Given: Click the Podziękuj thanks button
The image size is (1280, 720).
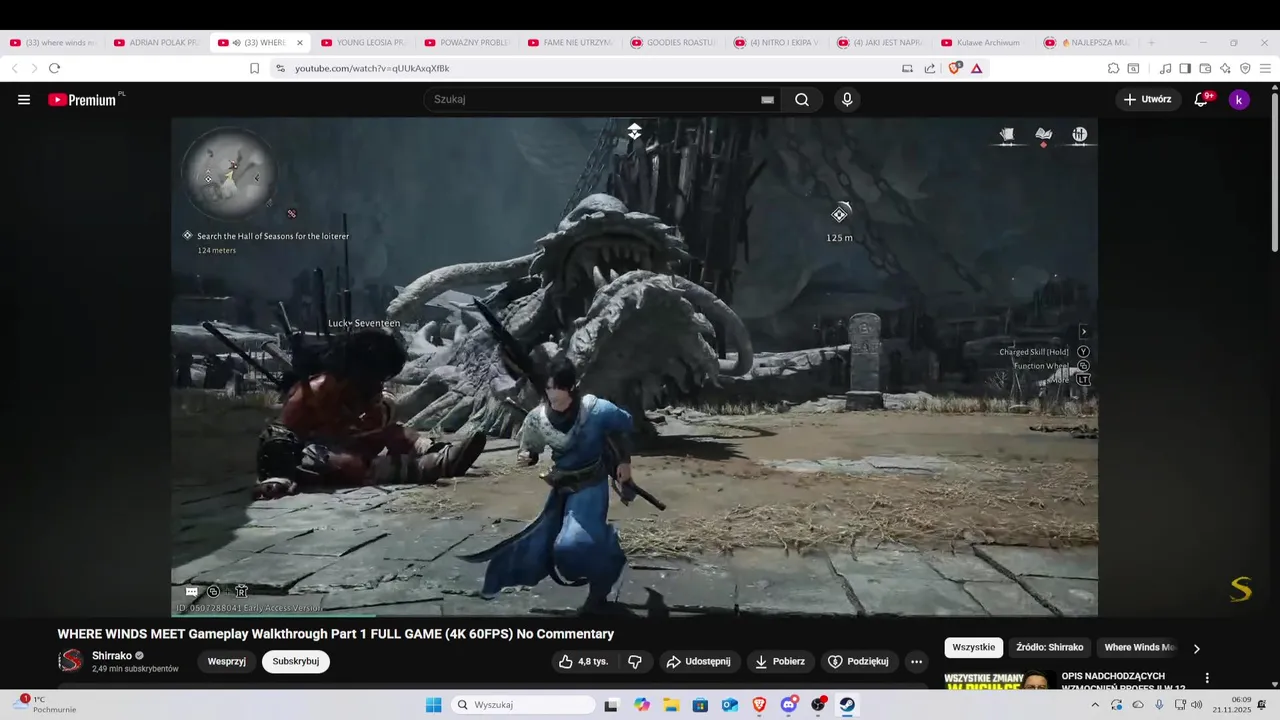Looking at the screenshot, I should tap(858, 662).
